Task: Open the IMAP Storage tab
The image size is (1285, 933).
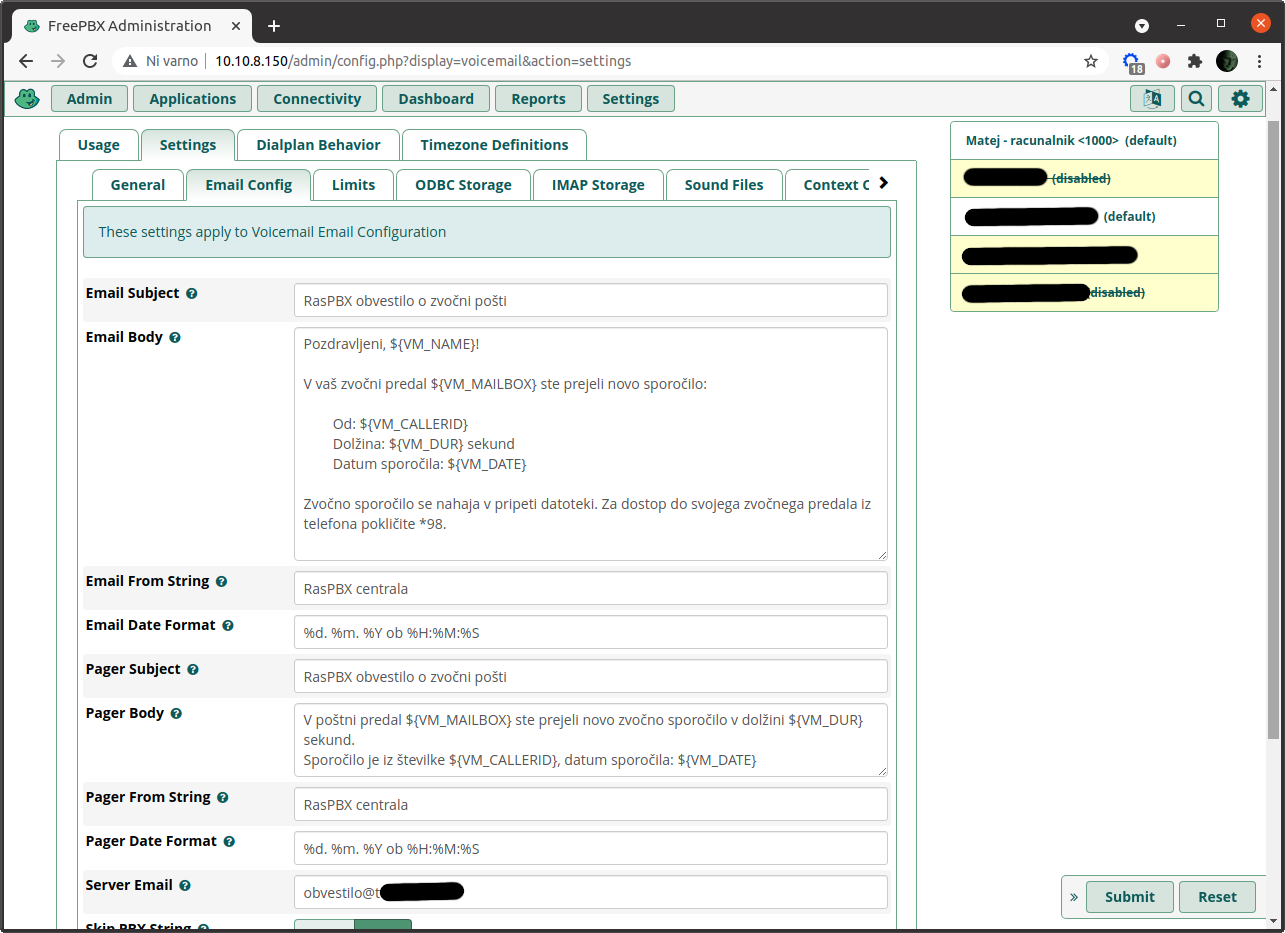Action: (x=597, y=184)
